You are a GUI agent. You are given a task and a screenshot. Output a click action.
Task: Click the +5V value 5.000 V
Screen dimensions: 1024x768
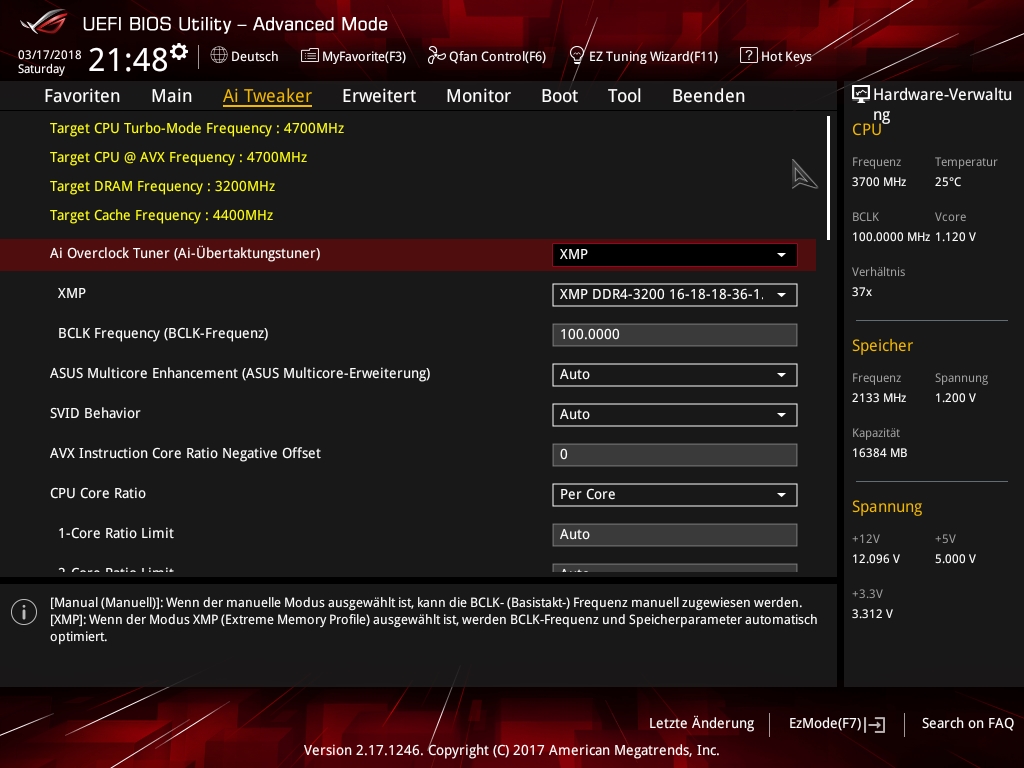[x=955, y=559]
